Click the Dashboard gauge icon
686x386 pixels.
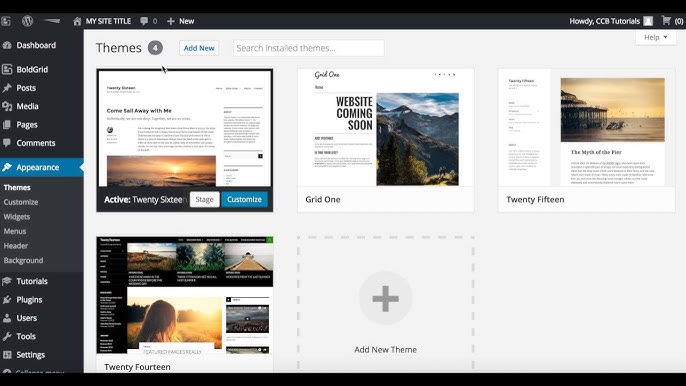[7, 45]
